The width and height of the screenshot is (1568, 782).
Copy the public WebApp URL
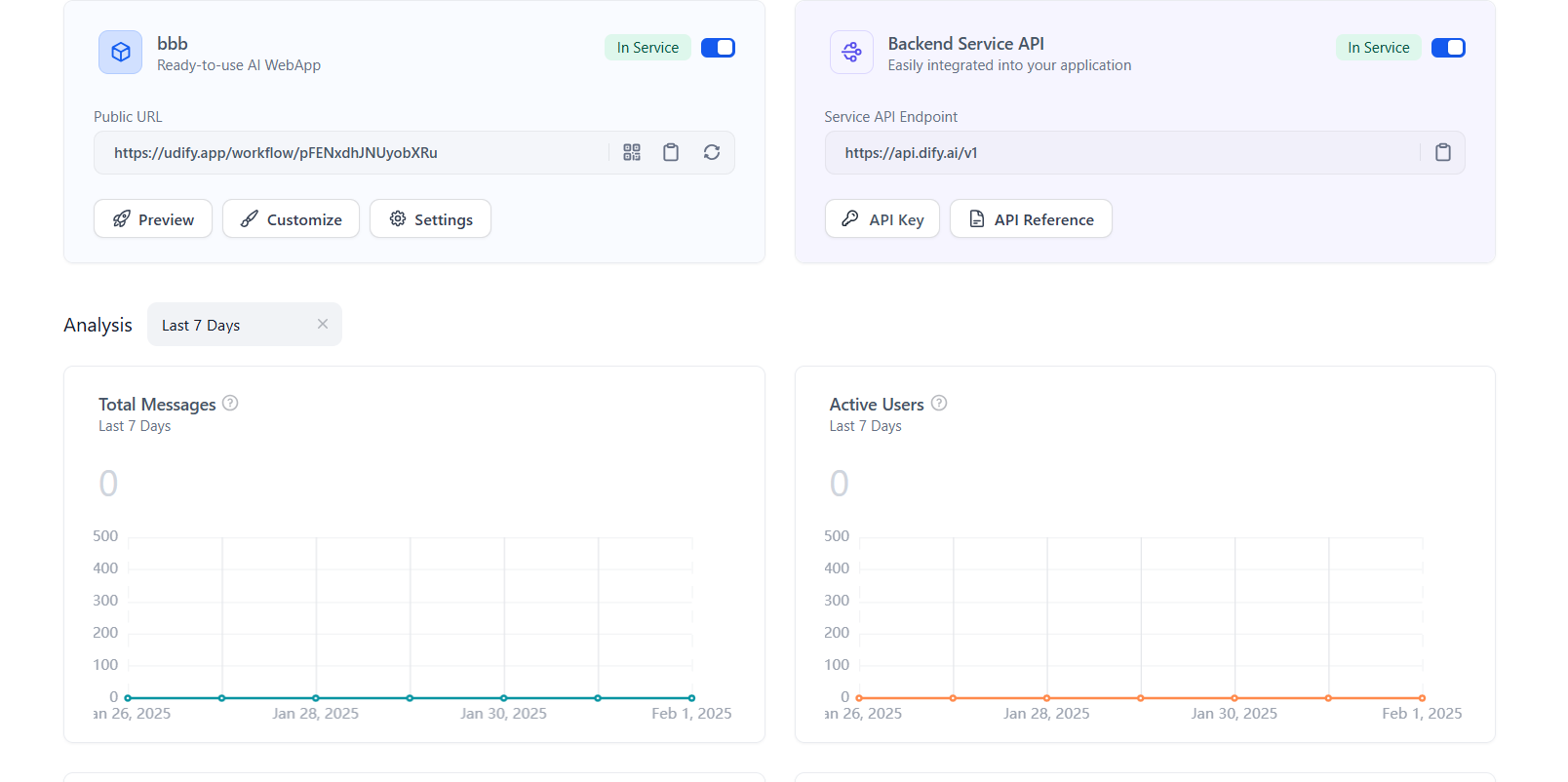pos(671,152)
